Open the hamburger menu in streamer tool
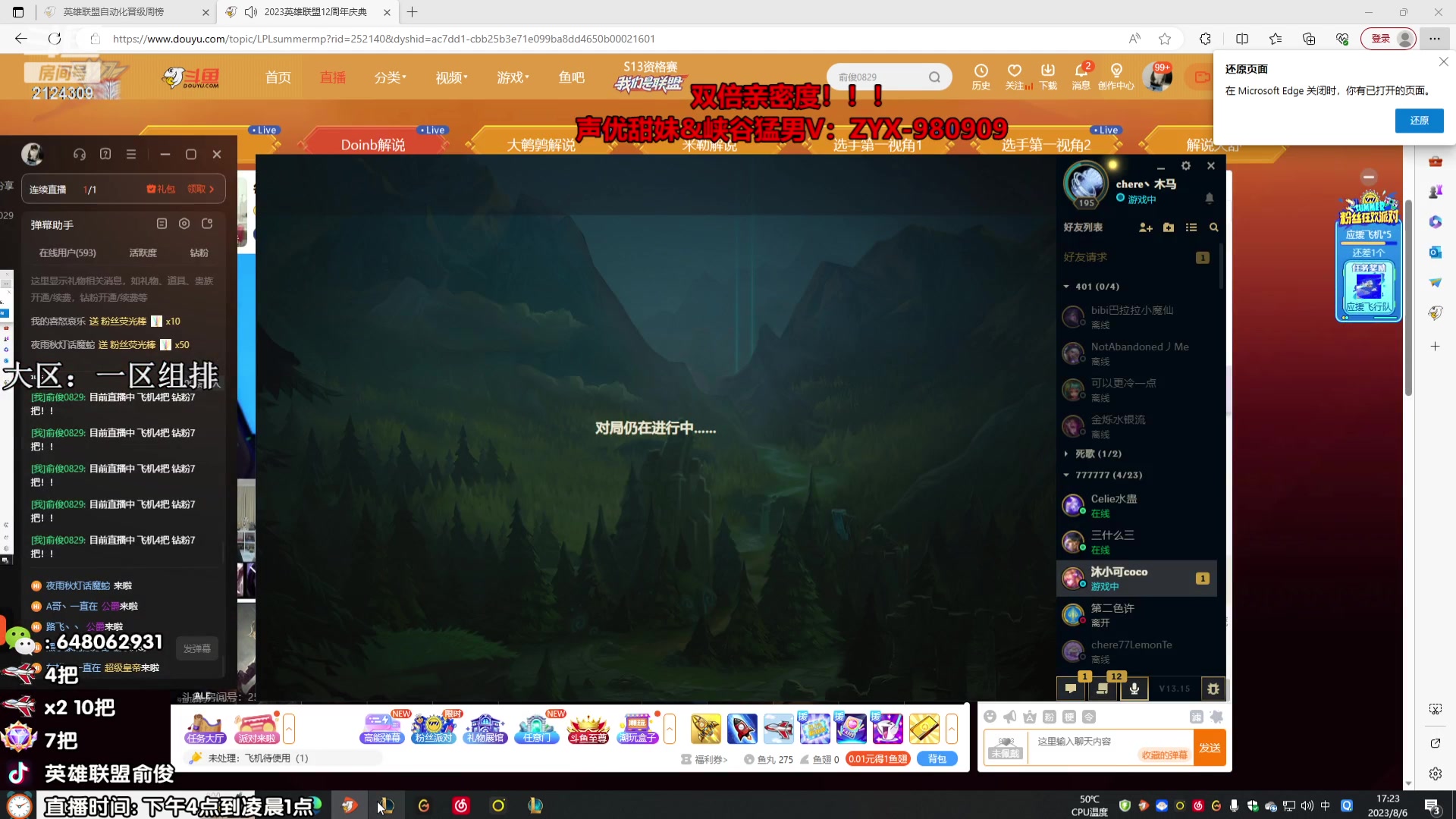The height and width of the screenshot is (819, 1456). pyautogui.click(x=131, y=154)
